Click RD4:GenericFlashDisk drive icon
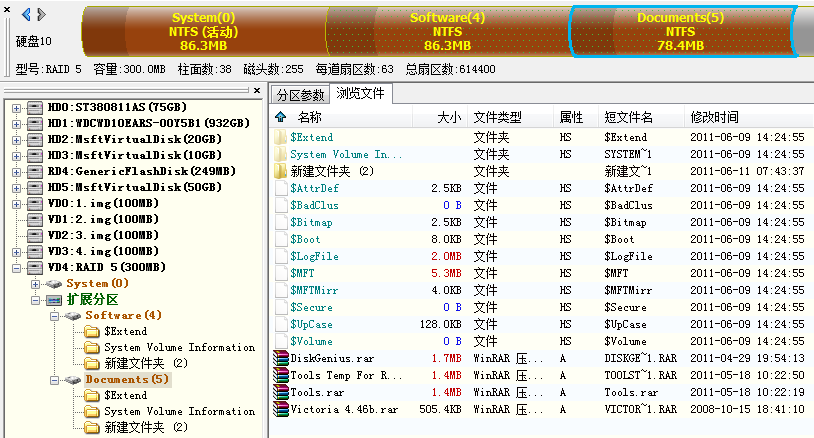This screenshot has width=814, height=438. [35, 172]
